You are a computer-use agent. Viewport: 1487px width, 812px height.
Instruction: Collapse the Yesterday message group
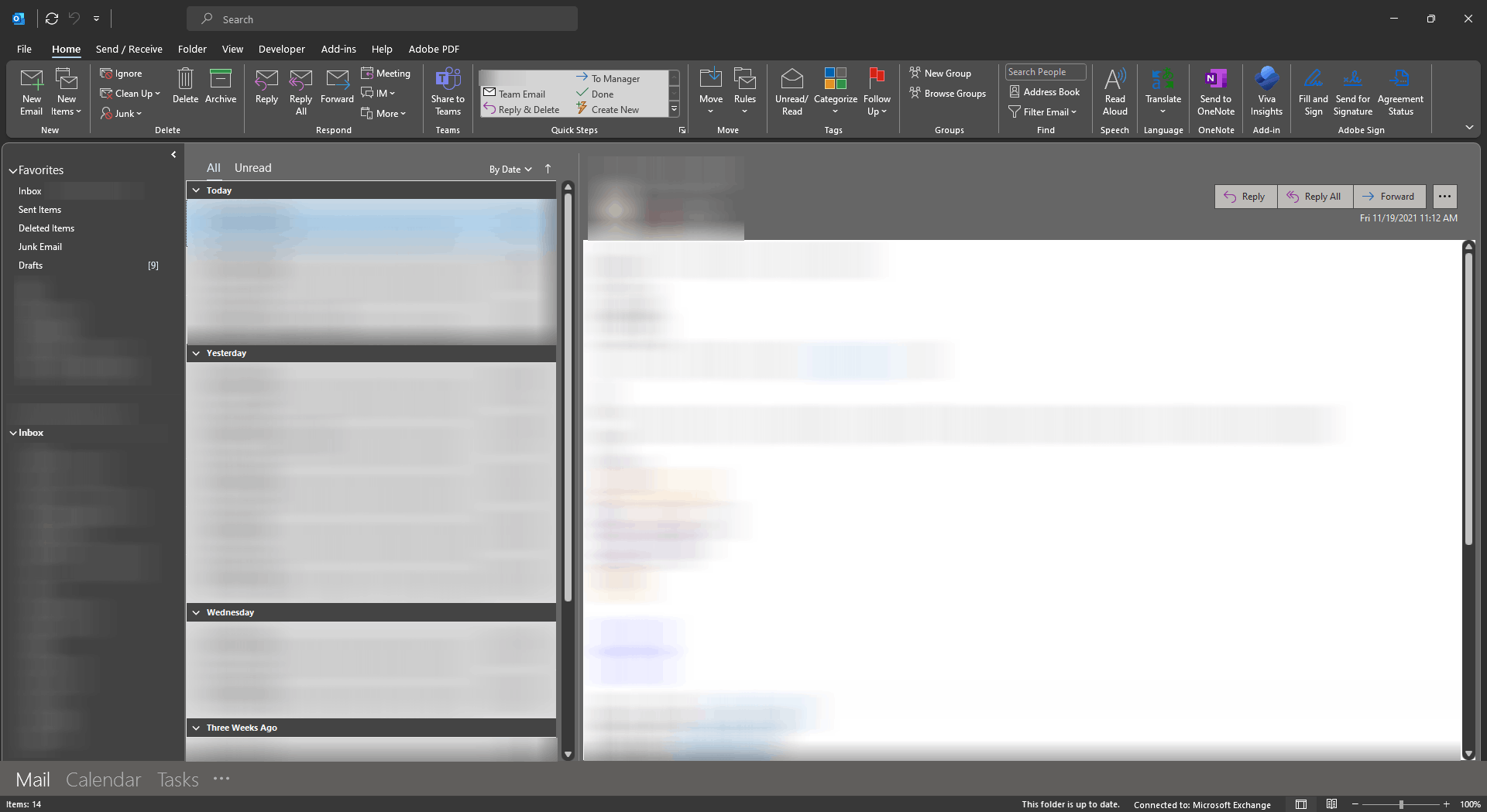[x=197, y=353]
